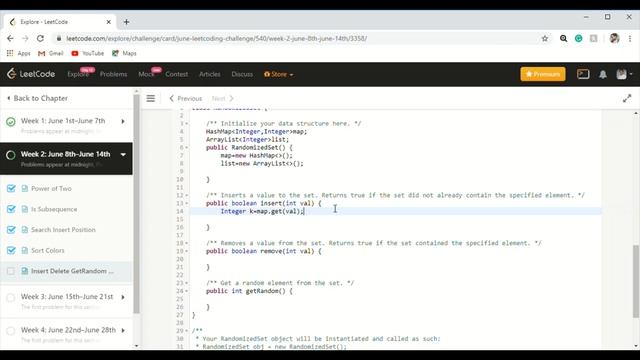The height and width of the screenshot is (360, 640).
Task: Fold the code block at line 13
Action: (187, 203)
